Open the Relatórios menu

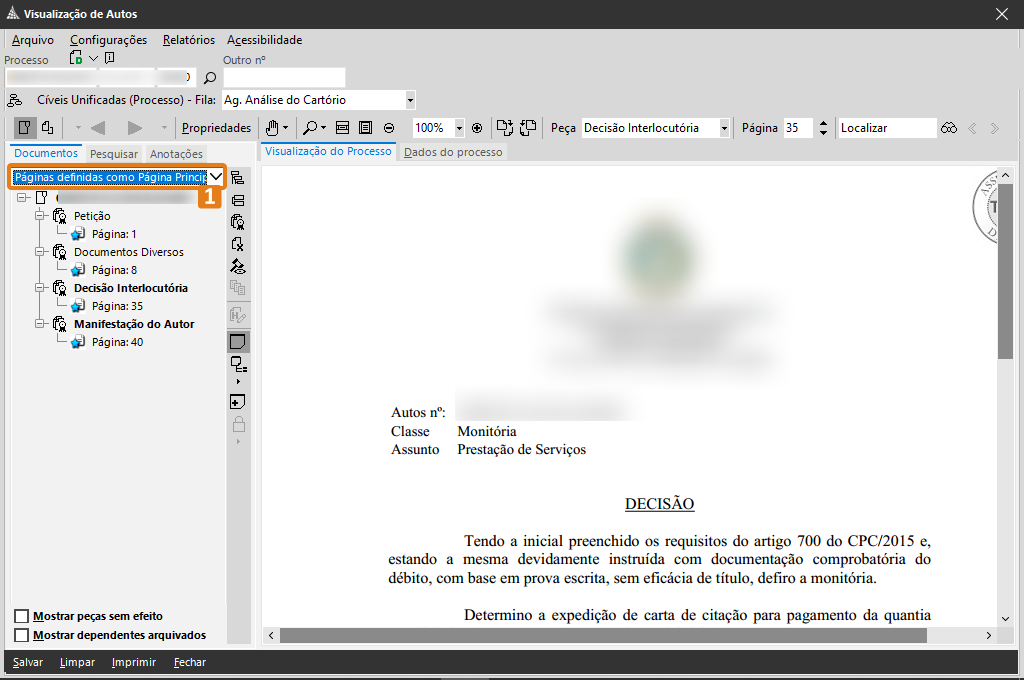pyautogui.click(x=188, y=40)
